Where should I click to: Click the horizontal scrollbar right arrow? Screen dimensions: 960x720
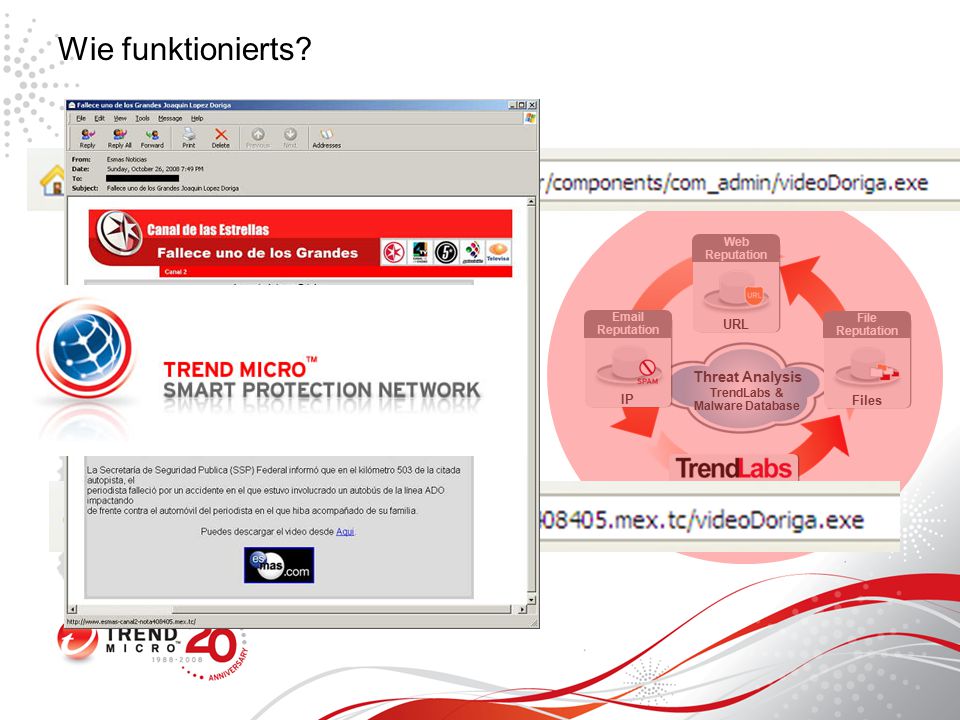pos(522,609)
